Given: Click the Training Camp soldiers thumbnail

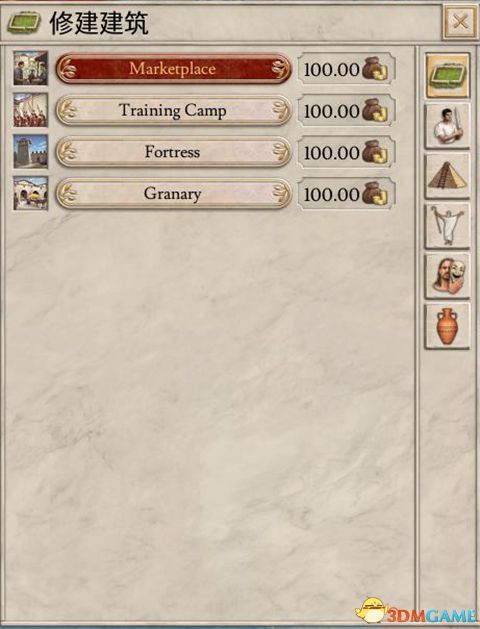Looking at the screenshot, I should click(x=30, y=110).
